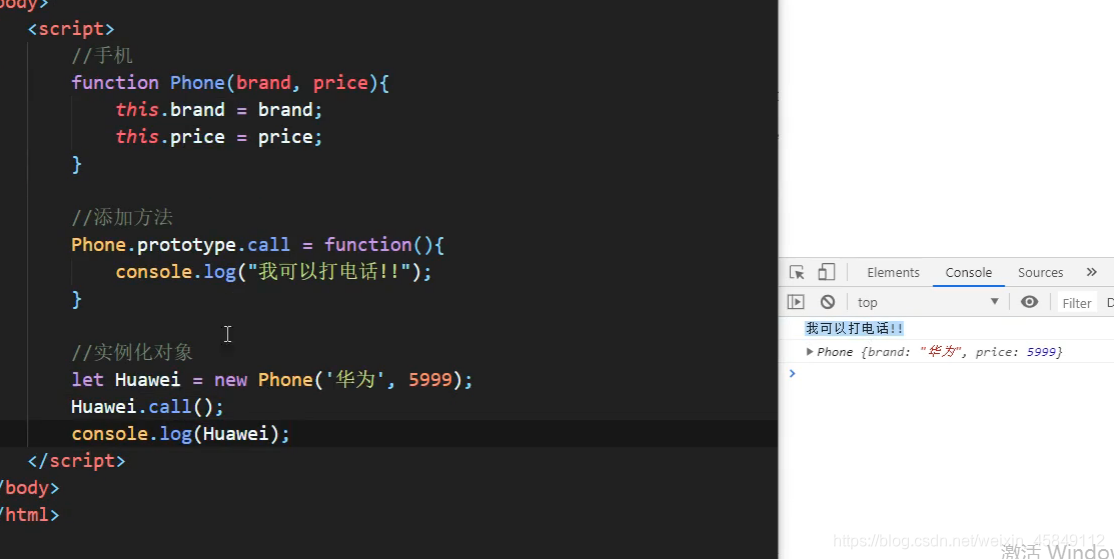Clear console with the ban icon
The width and height of the screenshot is (1114, 559).
(828, 302)
